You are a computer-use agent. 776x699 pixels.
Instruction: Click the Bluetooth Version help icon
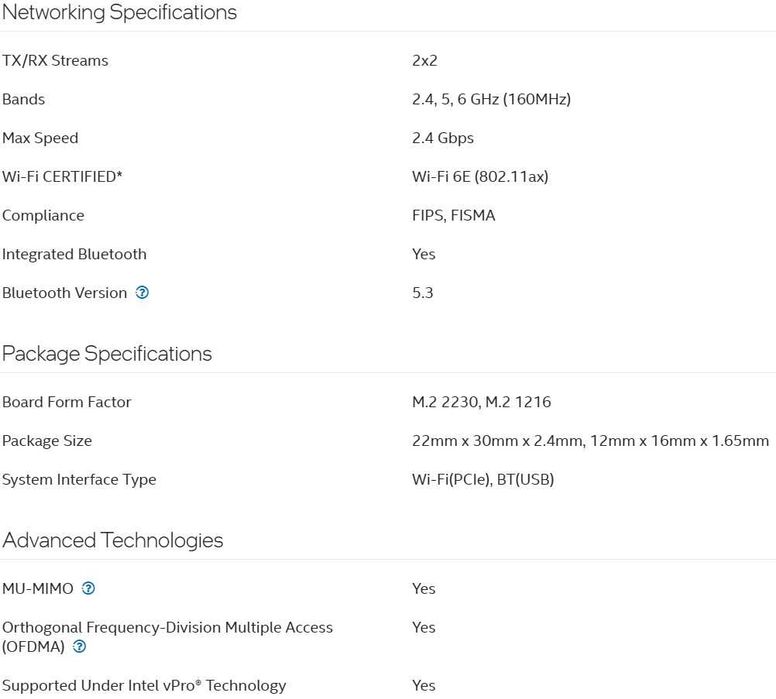pyautogui.click(x=142, y=293)
